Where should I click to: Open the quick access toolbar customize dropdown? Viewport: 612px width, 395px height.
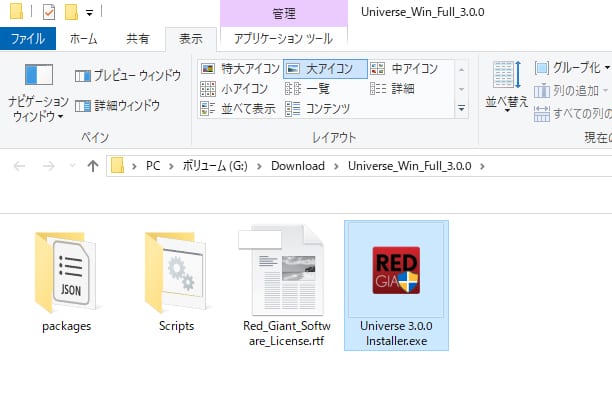coord(89,13)
